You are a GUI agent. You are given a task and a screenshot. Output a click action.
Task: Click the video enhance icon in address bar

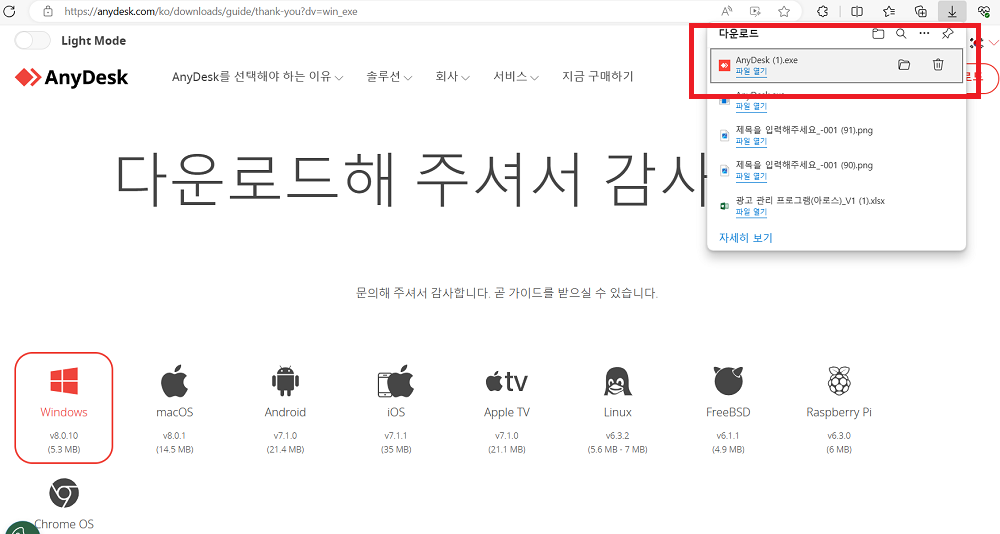point(755,11)
